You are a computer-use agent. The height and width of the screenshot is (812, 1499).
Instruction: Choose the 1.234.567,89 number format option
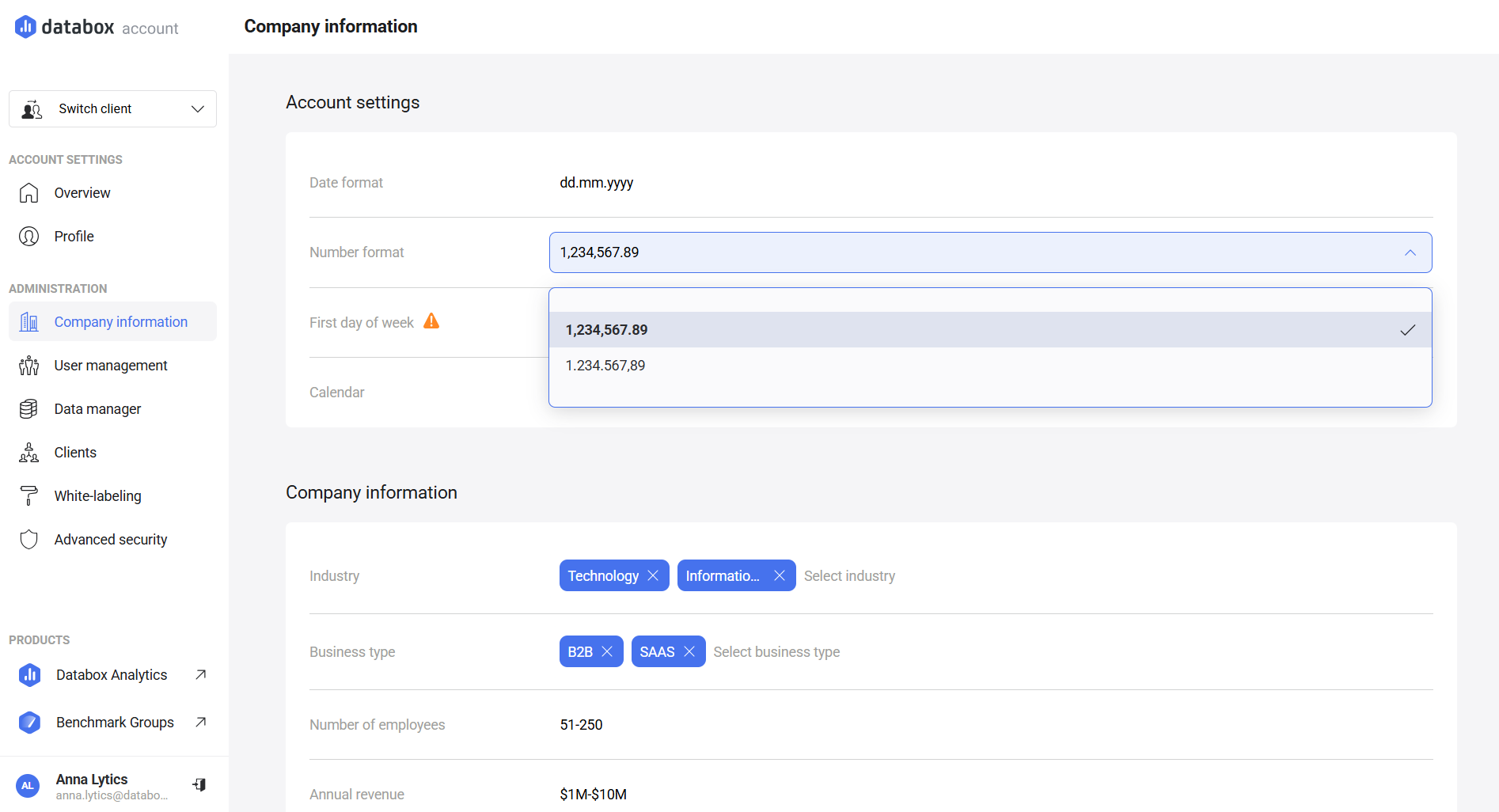[990, 366]
